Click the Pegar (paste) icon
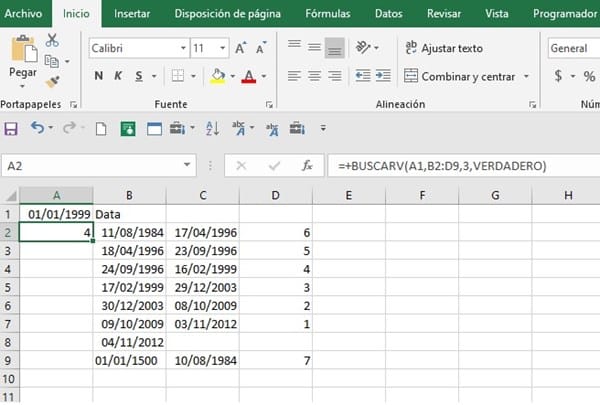 pos(22,55)
